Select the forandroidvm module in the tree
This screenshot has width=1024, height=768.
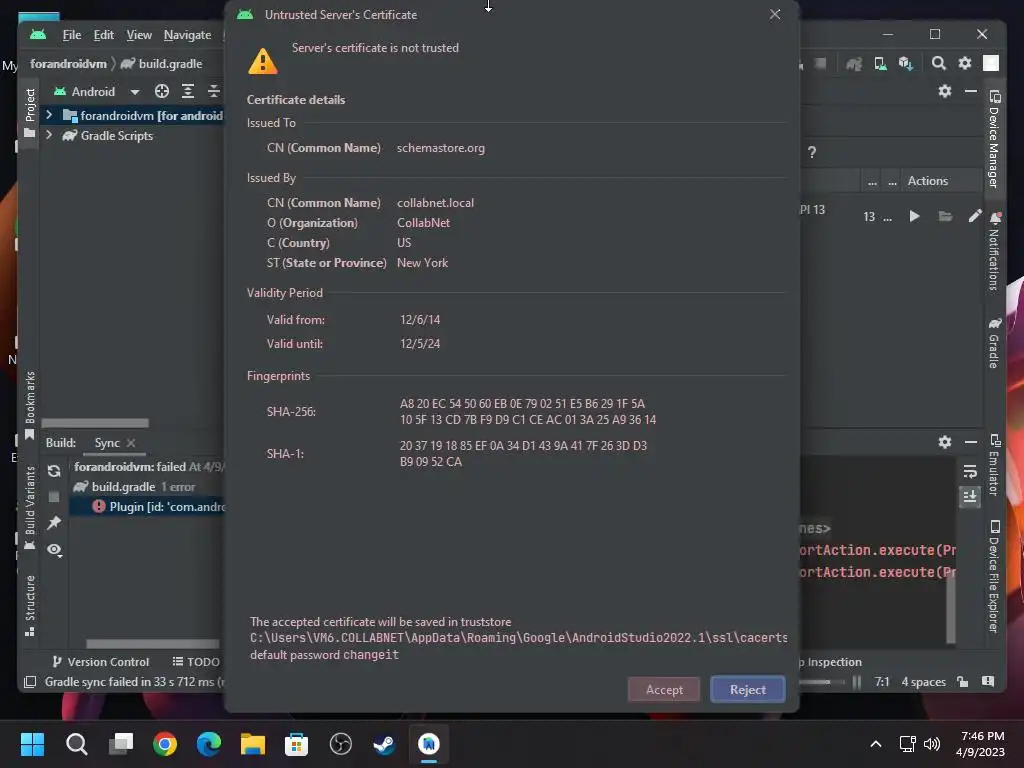point(142,116)
